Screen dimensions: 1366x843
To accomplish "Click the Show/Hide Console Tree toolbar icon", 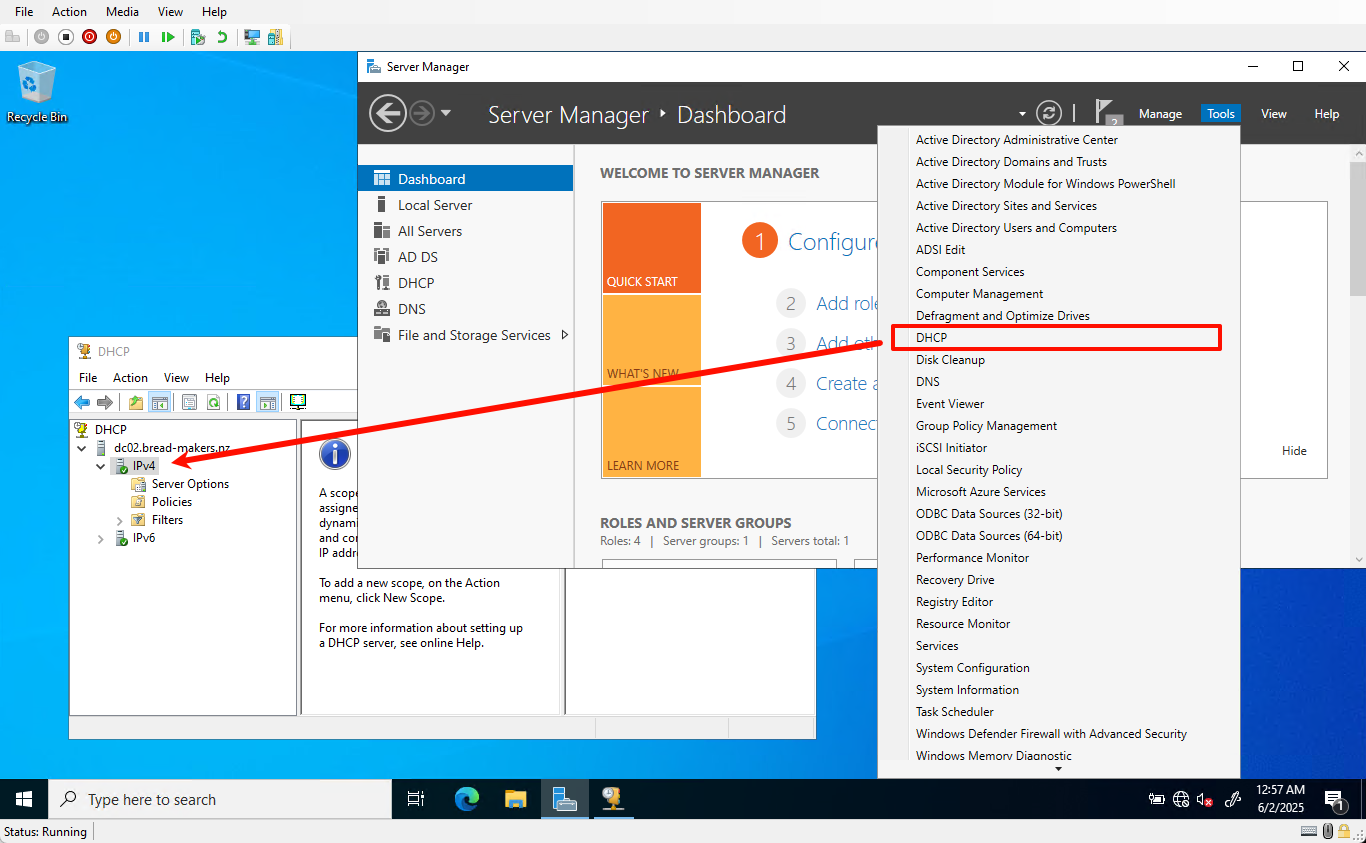I will 160,402.
